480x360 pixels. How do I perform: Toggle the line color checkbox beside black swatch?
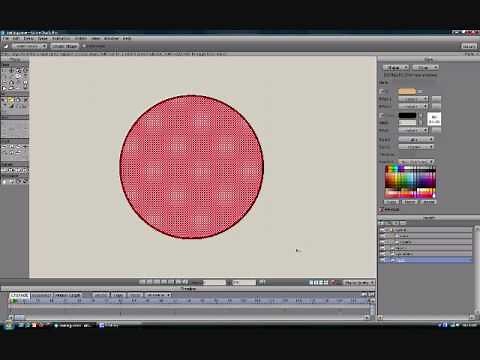coord(382,115)
